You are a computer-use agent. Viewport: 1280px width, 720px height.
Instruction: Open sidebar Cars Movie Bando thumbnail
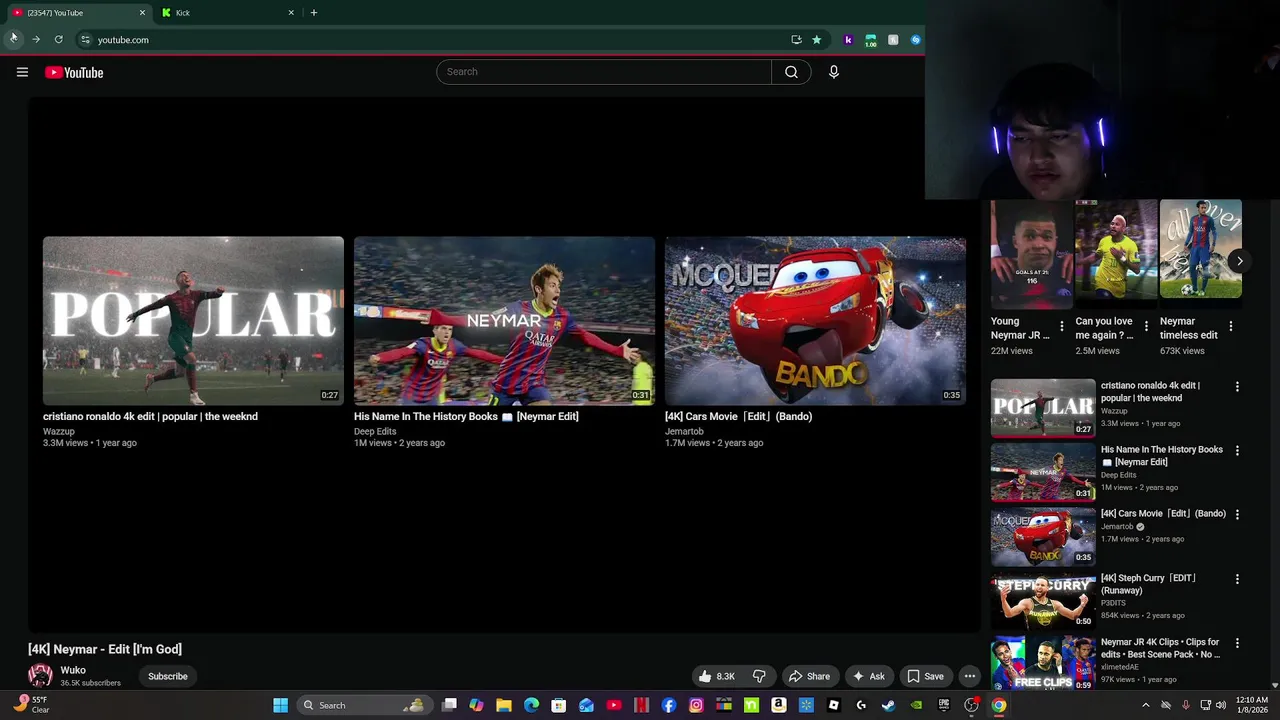pyautogui.click(x=1043, y=537)
